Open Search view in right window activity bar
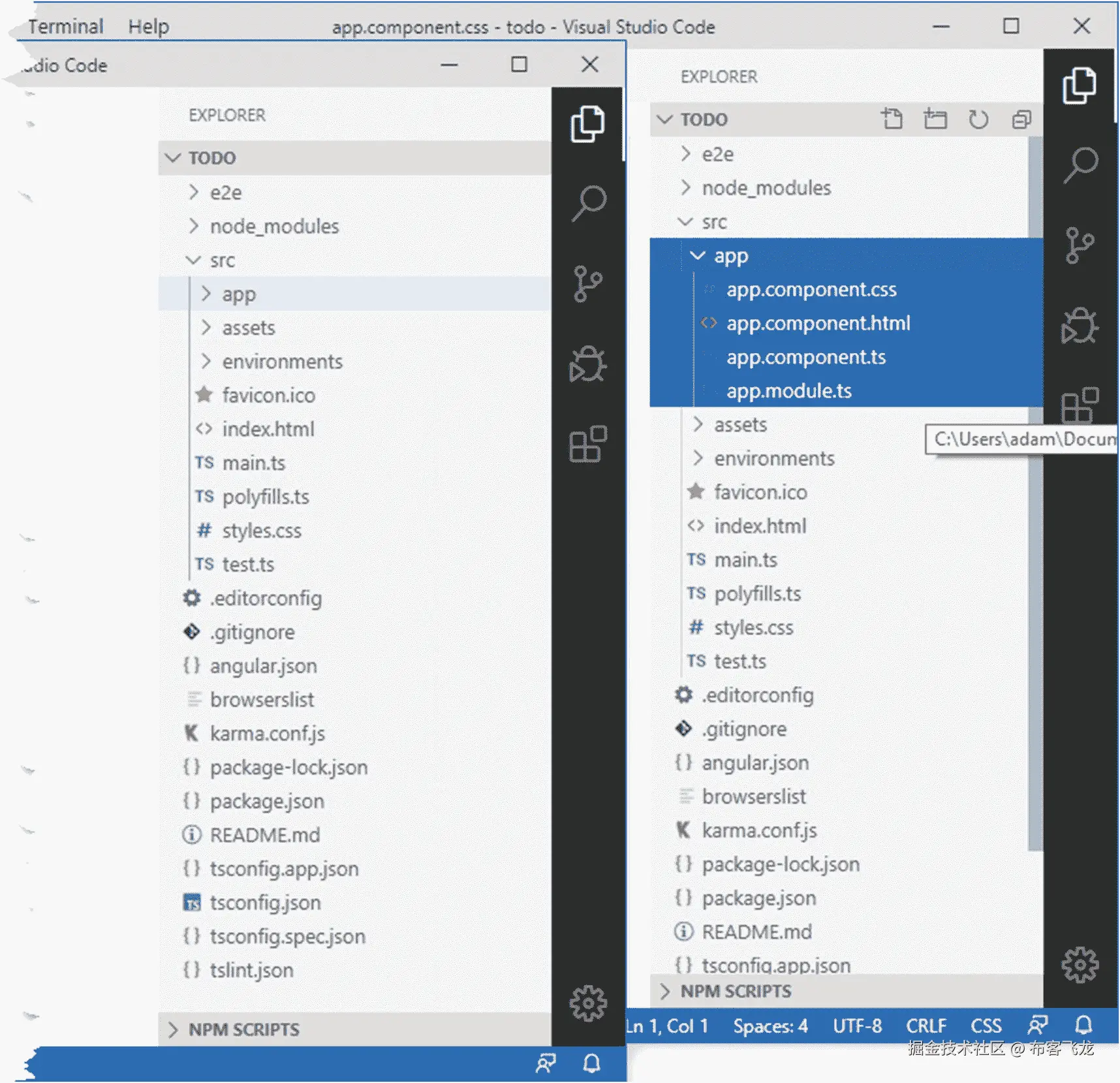1120x1083 pixels. pyautogui.click(x=1080, y=165)
